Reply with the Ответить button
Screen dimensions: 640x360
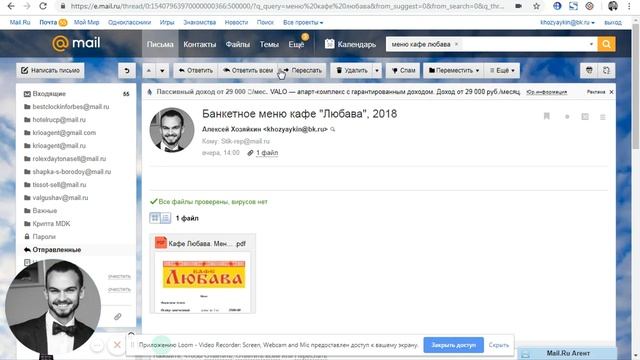pos(196,71)
